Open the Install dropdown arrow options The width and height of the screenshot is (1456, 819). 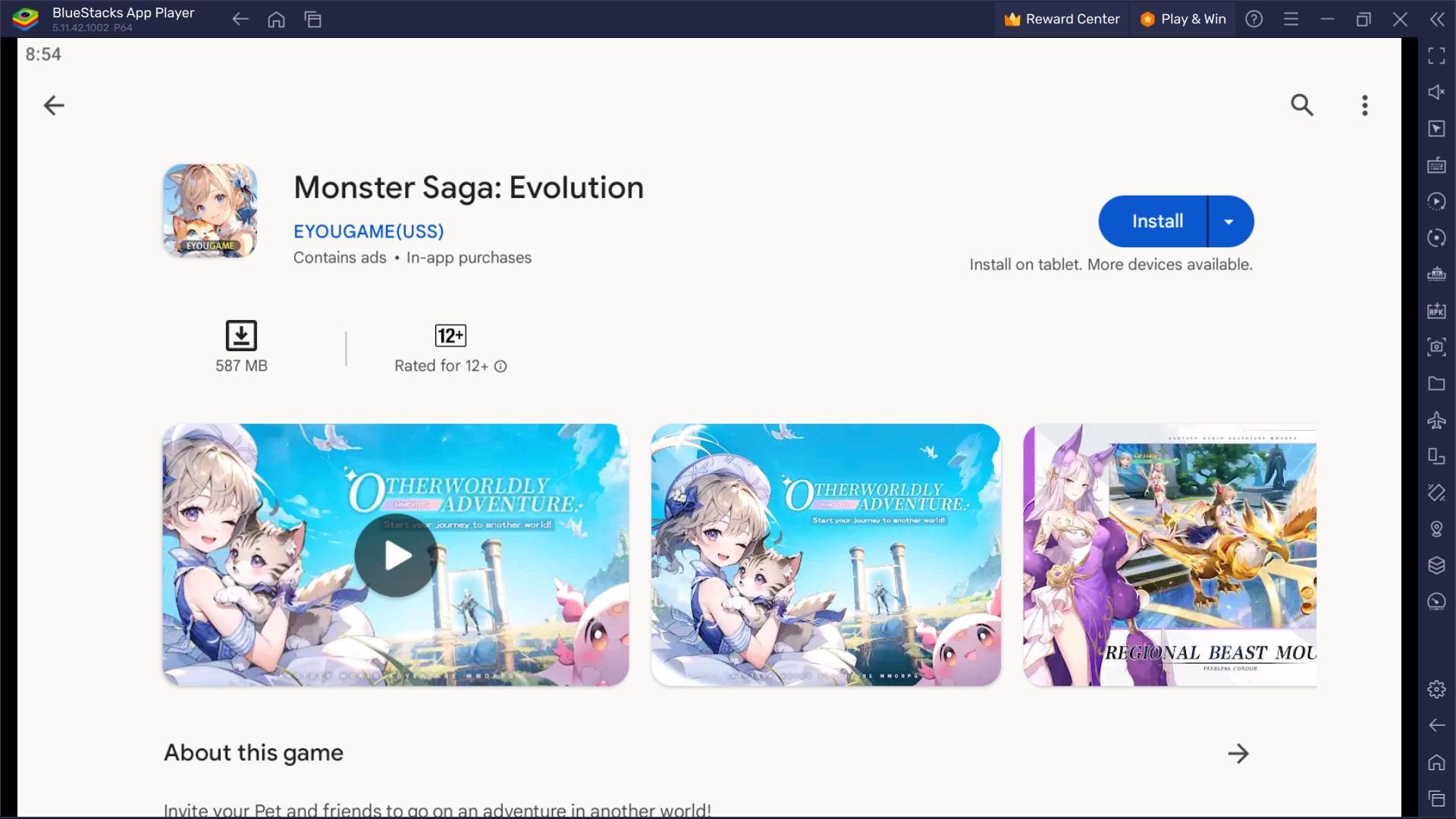point(1228,221)
